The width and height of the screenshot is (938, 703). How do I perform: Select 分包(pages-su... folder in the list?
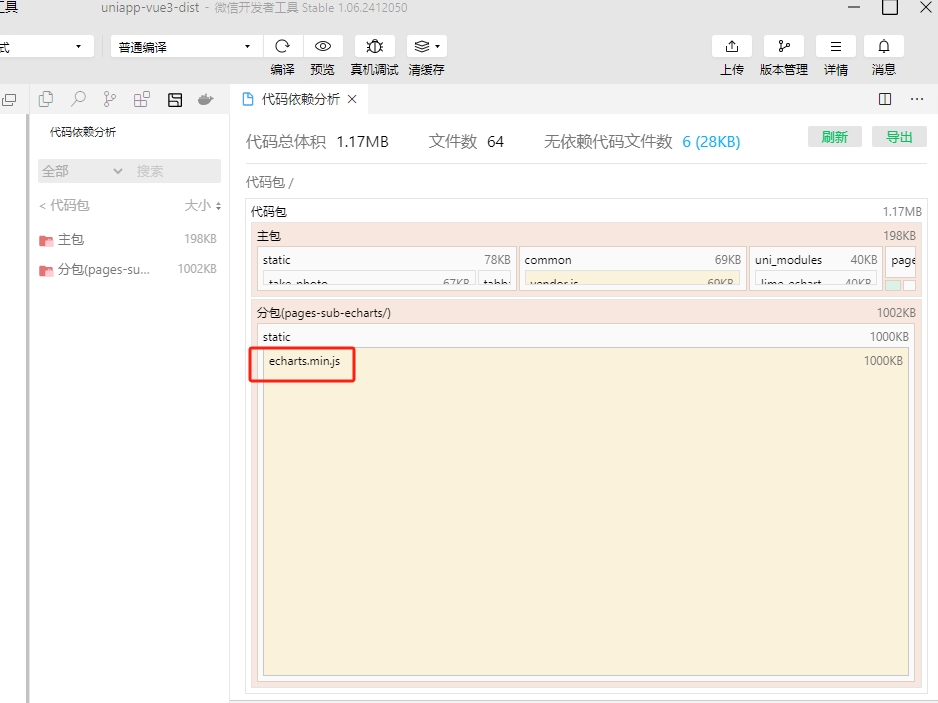(x=104, y=269)
